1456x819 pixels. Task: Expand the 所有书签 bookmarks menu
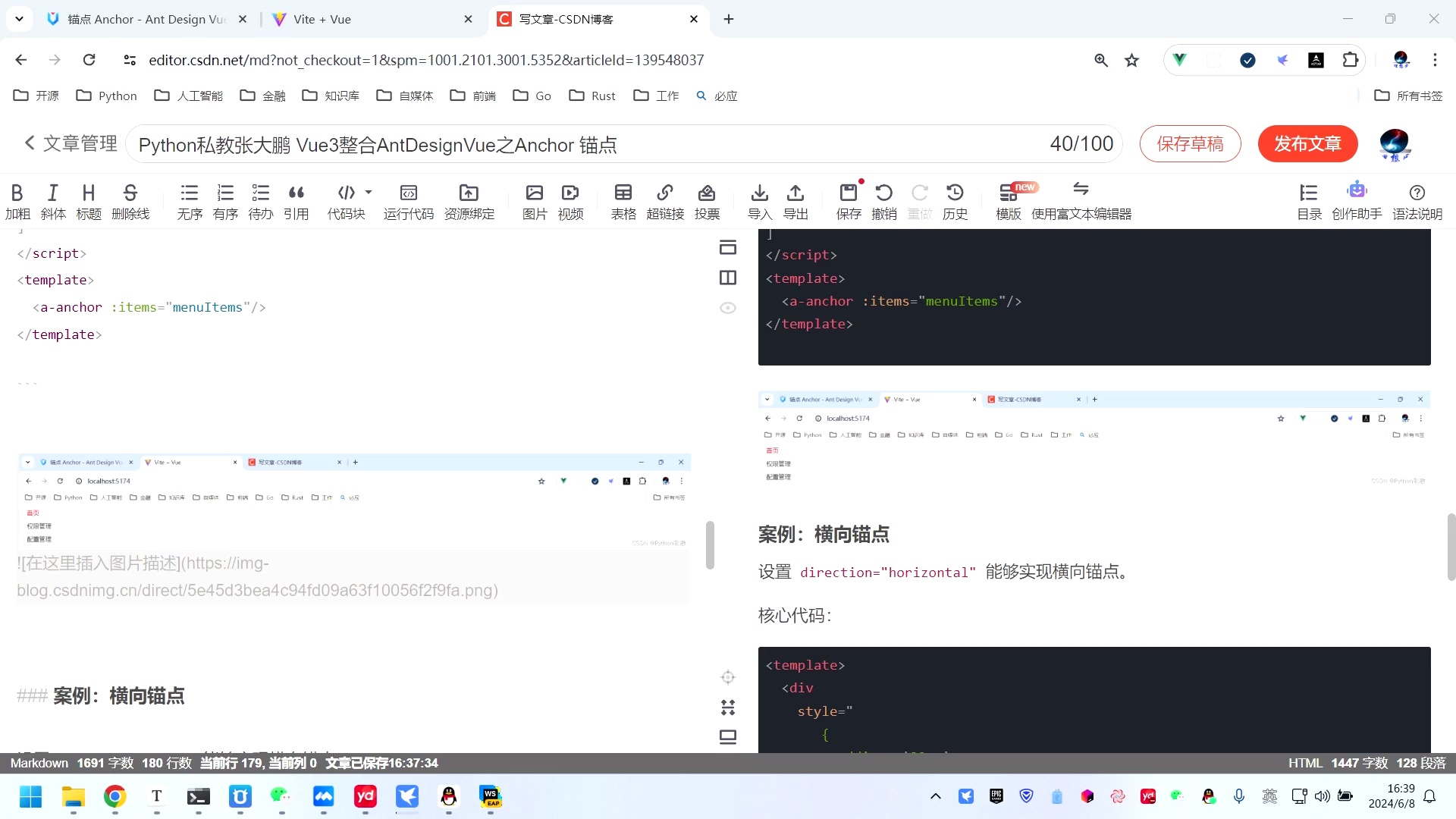1407,96
